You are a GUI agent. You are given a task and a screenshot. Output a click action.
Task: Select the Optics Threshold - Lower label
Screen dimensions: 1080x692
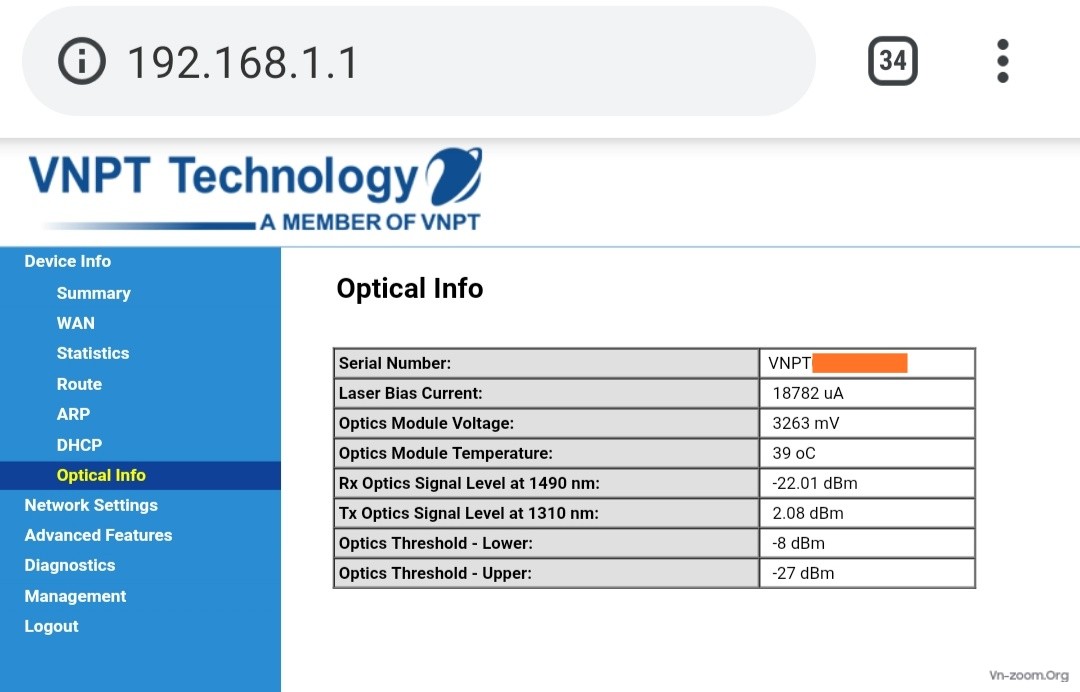pyautogui.click(x=547, y=543)
